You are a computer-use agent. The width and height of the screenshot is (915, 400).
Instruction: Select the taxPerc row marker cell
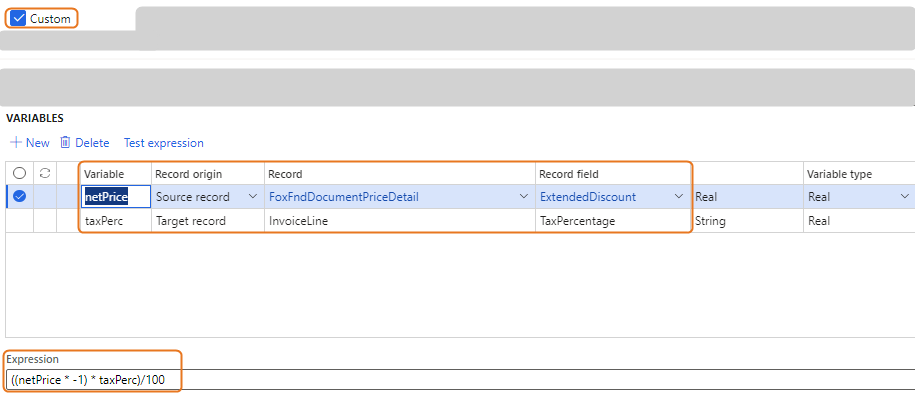pos(19,221)
